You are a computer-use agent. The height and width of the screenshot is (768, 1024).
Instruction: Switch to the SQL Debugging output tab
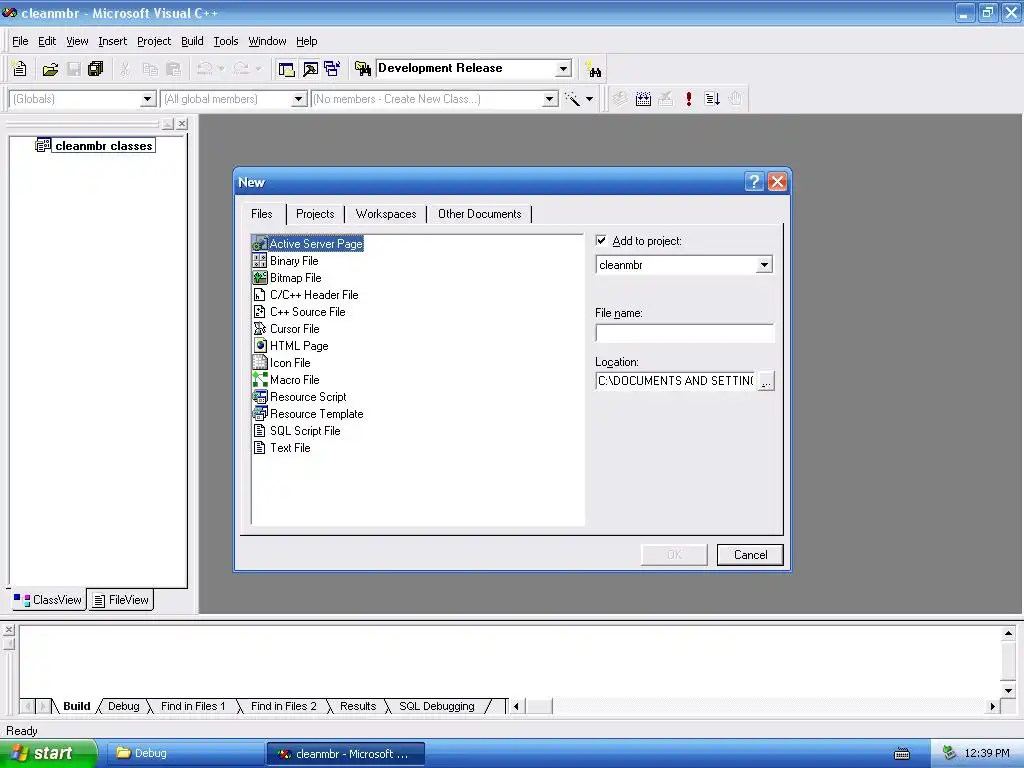pos(436,706)
